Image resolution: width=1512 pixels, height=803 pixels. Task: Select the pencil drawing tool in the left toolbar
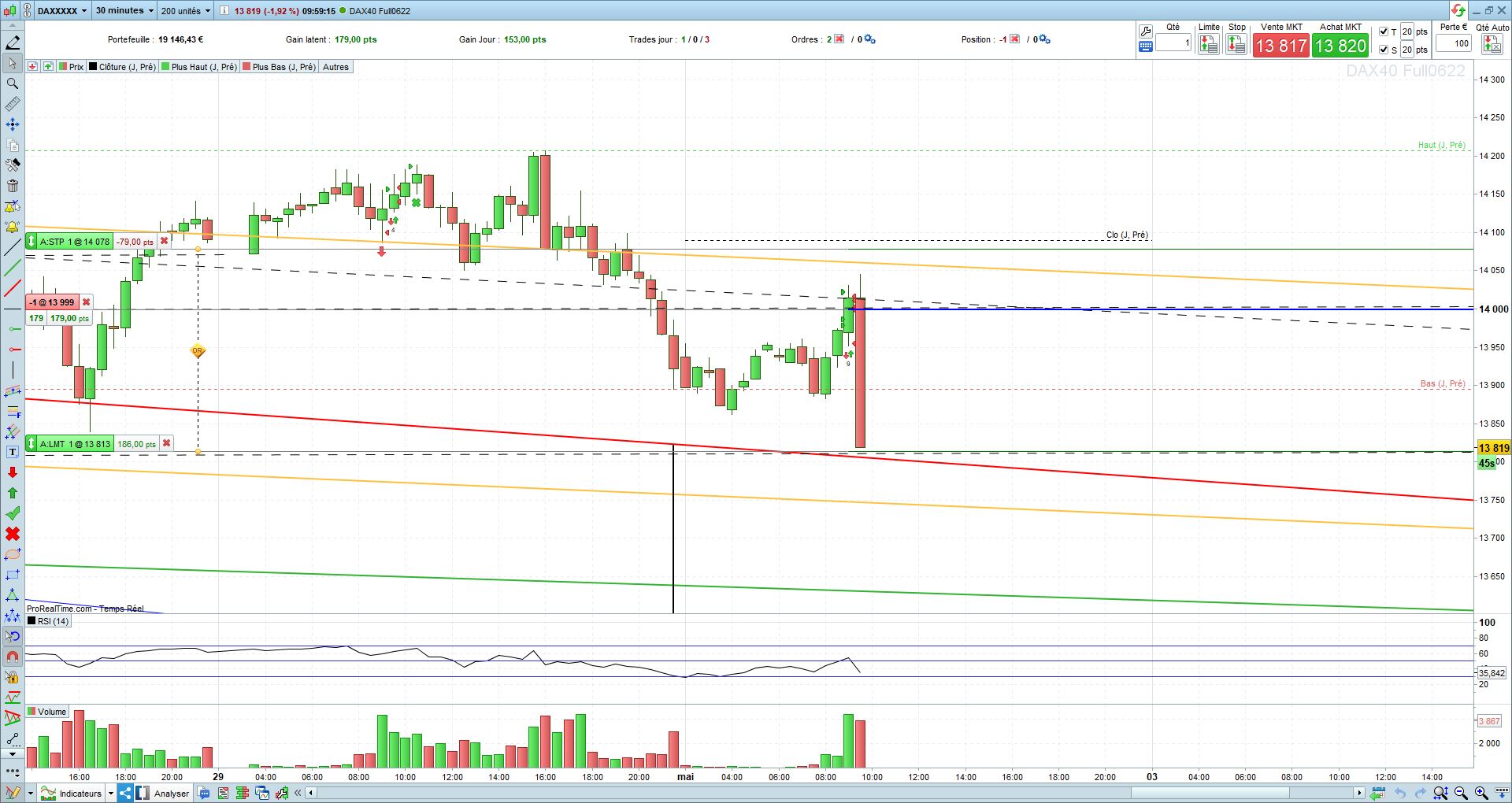tap(13, 43)
